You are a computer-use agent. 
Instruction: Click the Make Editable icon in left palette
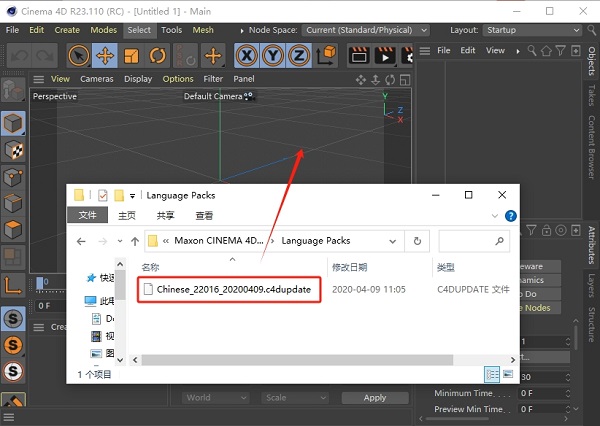point(13,90)
